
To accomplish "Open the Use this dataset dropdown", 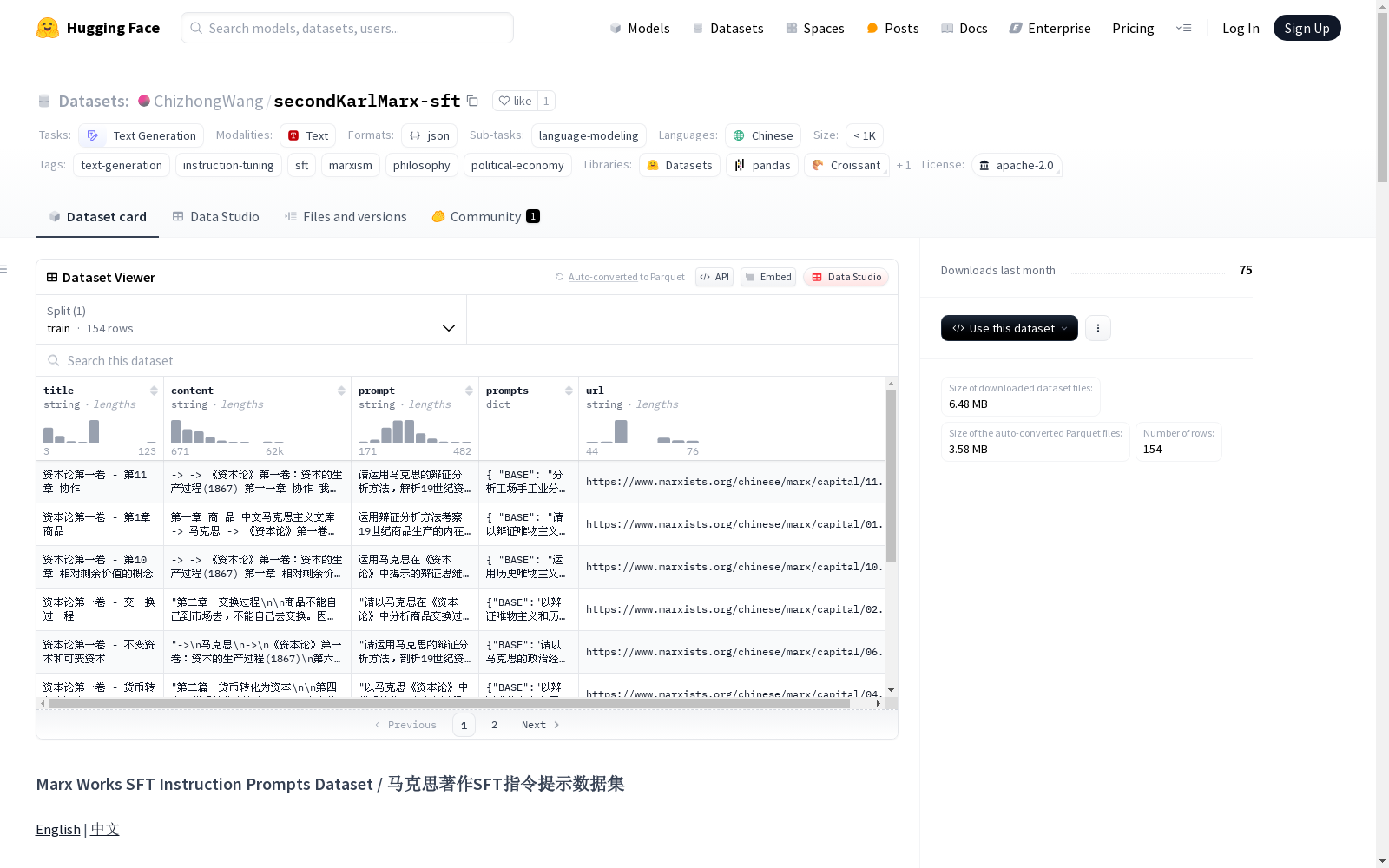I will tap(1010, 328).
